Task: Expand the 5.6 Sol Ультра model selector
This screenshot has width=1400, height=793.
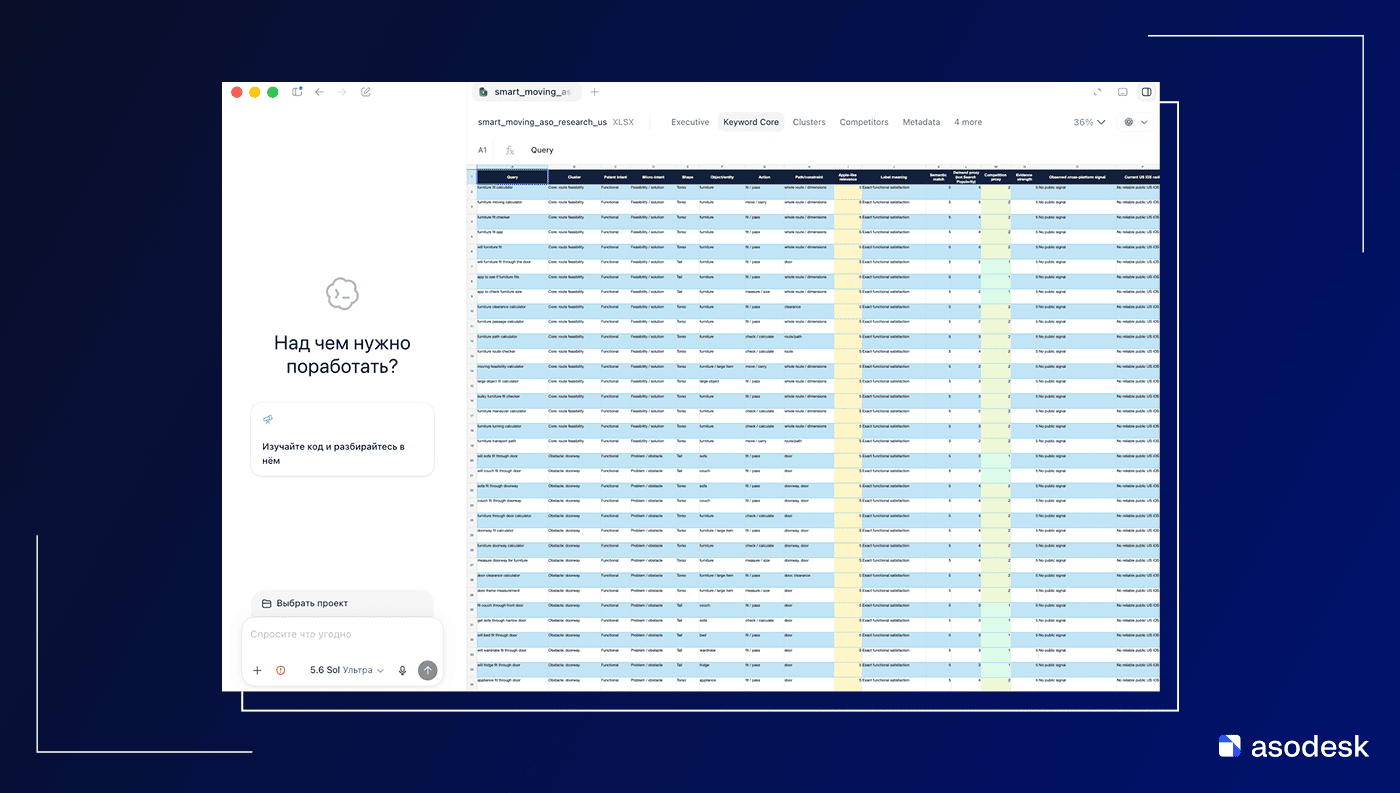Action: pyautogui.click(x=347, y=670)
